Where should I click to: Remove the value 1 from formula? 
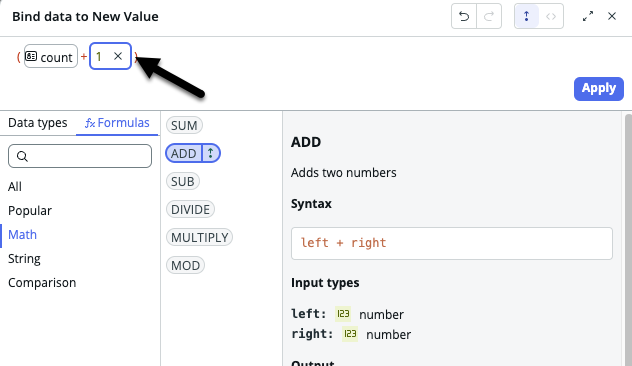click(118, 56)
